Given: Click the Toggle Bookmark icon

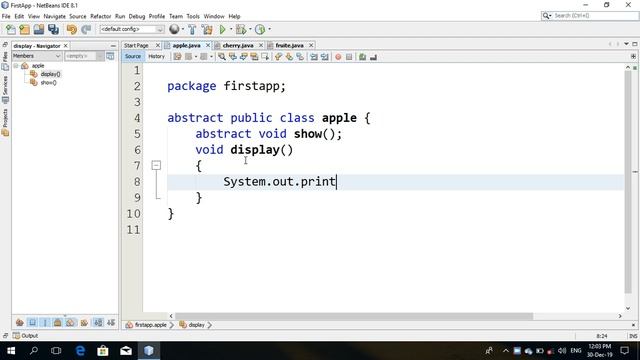Looking at the screenshot, I should (x=300, y=57).
